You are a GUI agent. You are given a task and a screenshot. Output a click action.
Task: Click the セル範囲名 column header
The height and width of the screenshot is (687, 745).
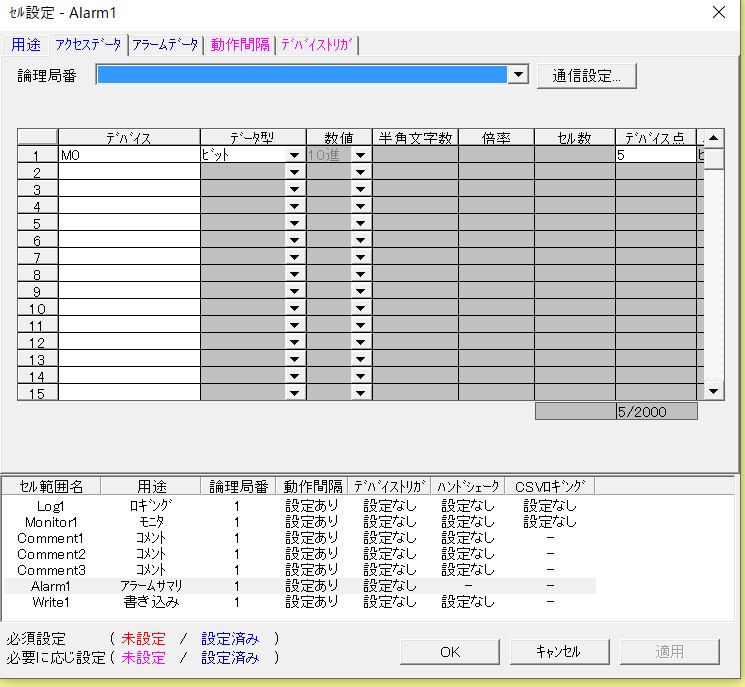click(51, 487)
